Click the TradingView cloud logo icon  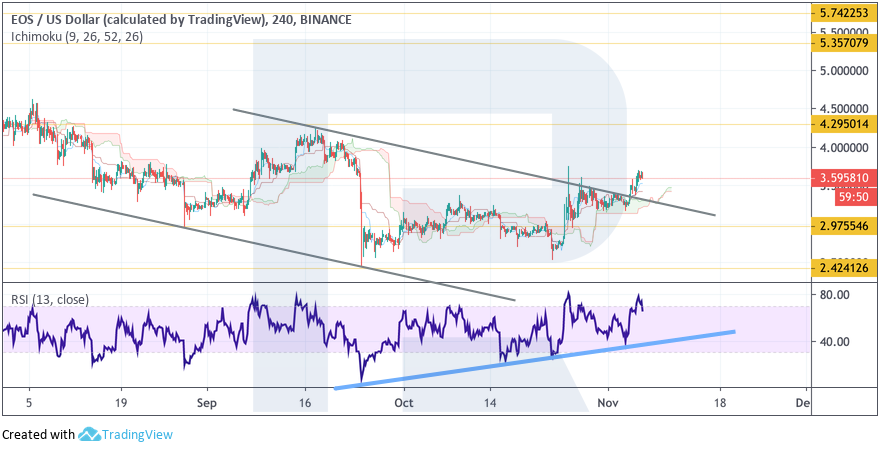tap(90, 435)
